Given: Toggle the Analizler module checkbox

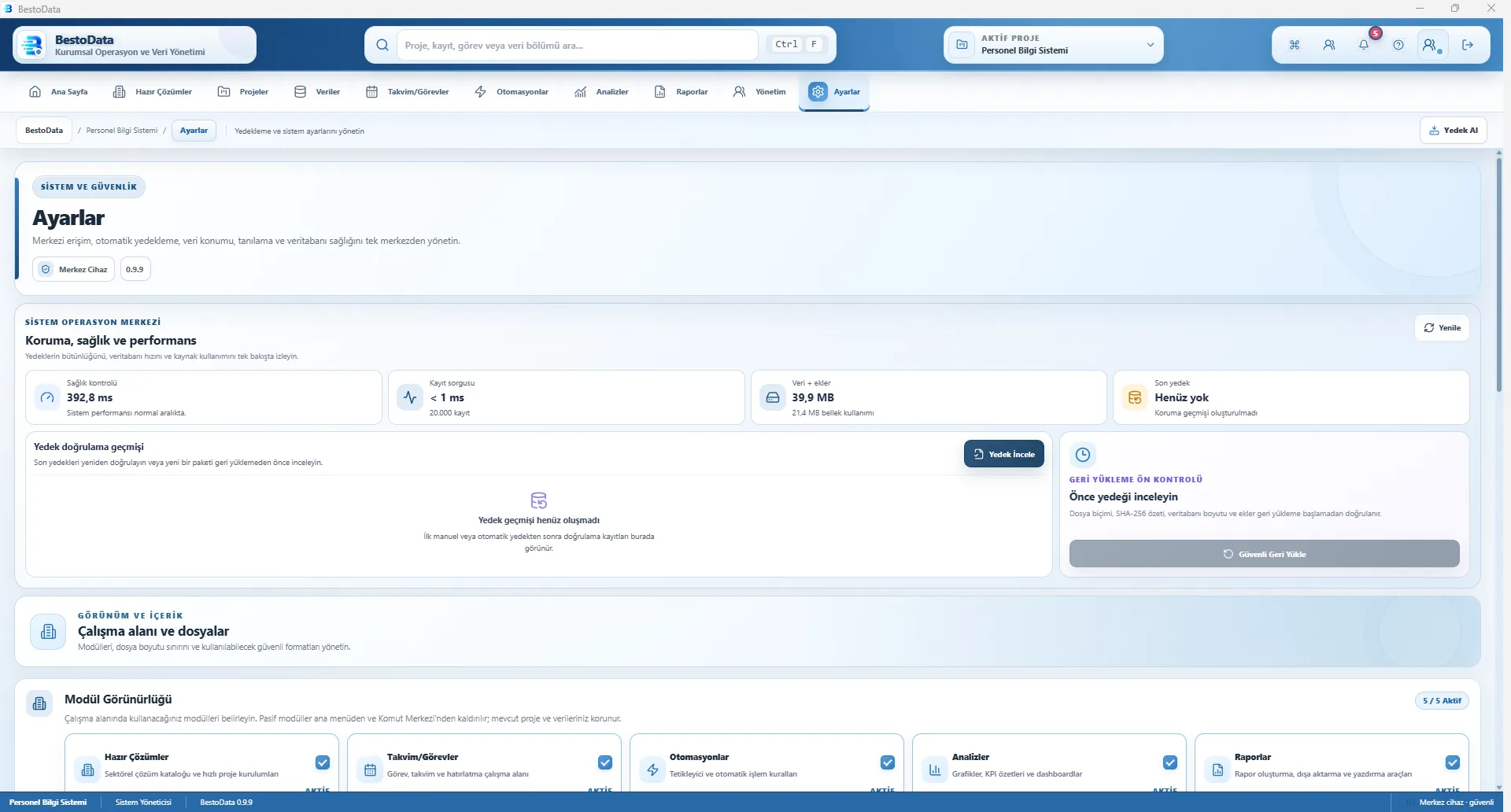Looking at the screenshot, I should pyautogui.click(x=1170, y=762).
